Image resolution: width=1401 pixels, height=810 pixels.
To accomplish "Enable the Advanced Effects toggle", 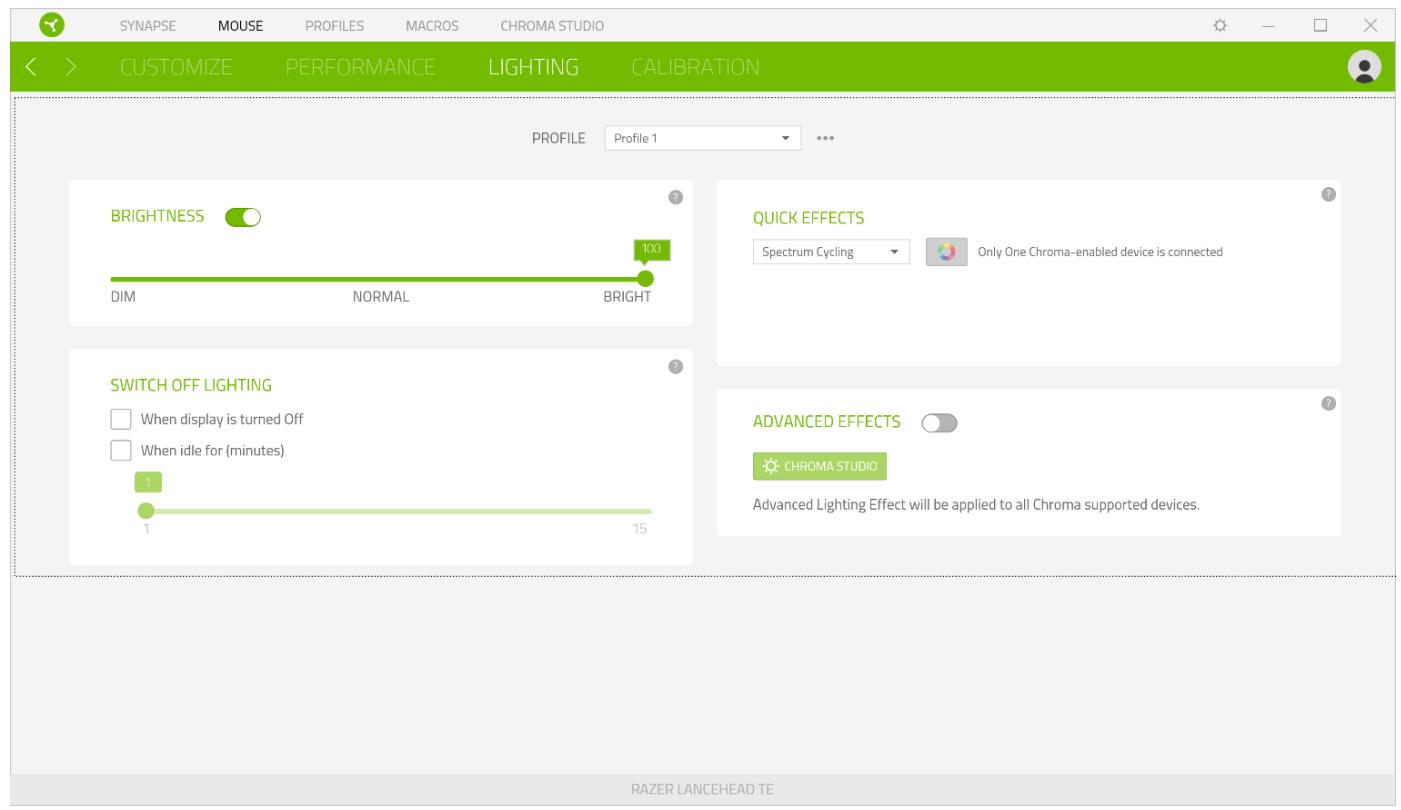I will tap(940, 423).
